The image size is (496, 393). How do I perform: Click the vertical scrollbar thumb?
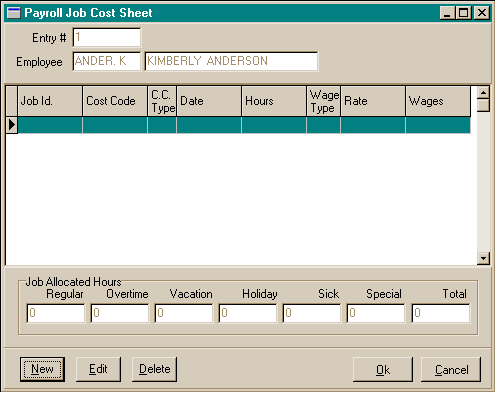[x=483, y=105]
